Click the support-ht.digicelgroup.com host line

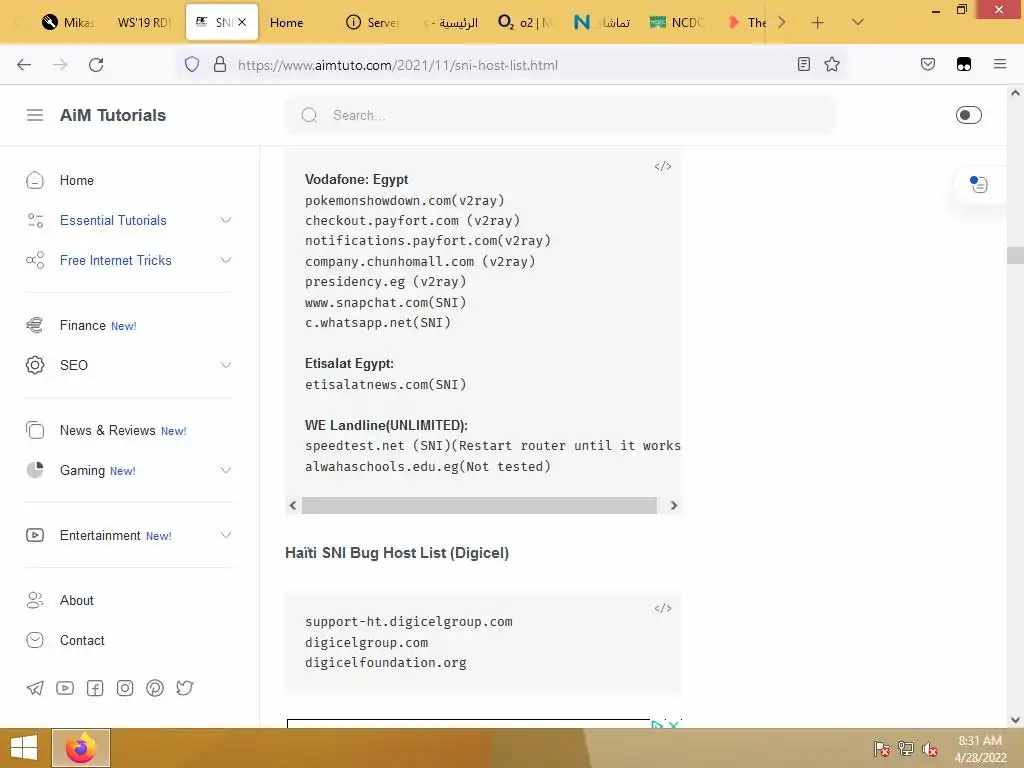pyautogui.click(x=409, y=622)
